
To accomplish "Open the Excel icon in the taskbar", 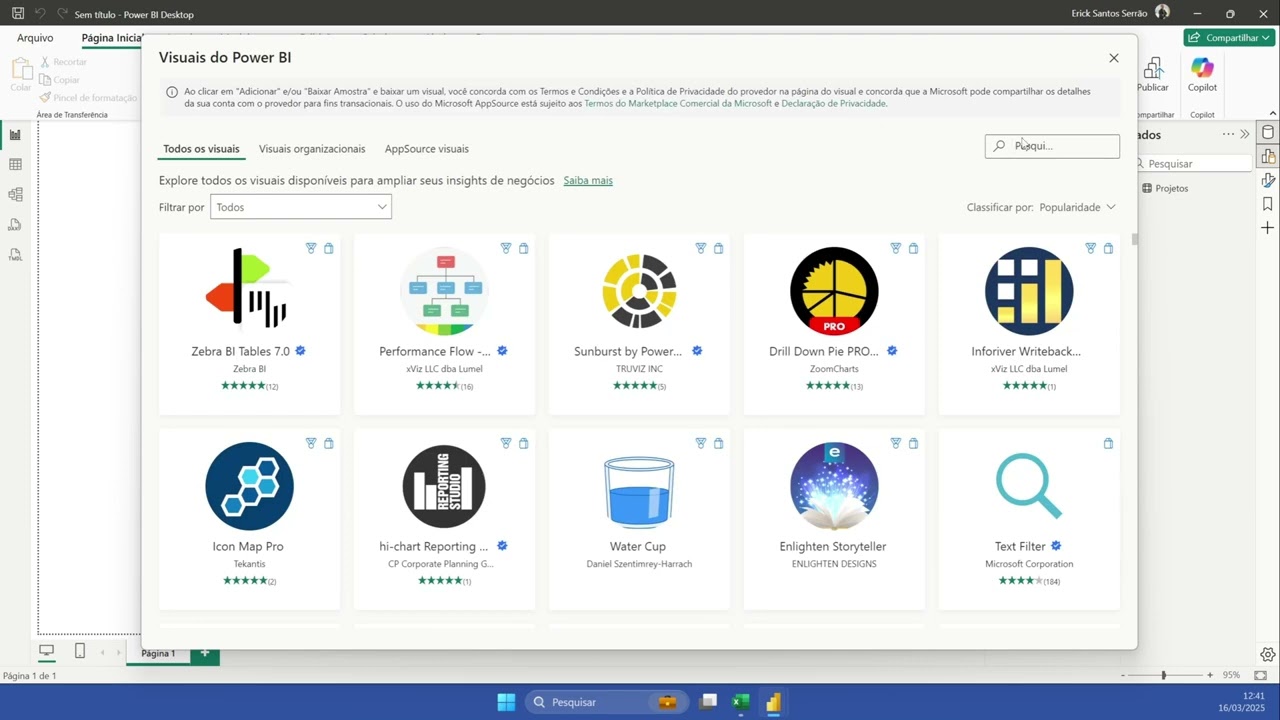I will 741,702.
